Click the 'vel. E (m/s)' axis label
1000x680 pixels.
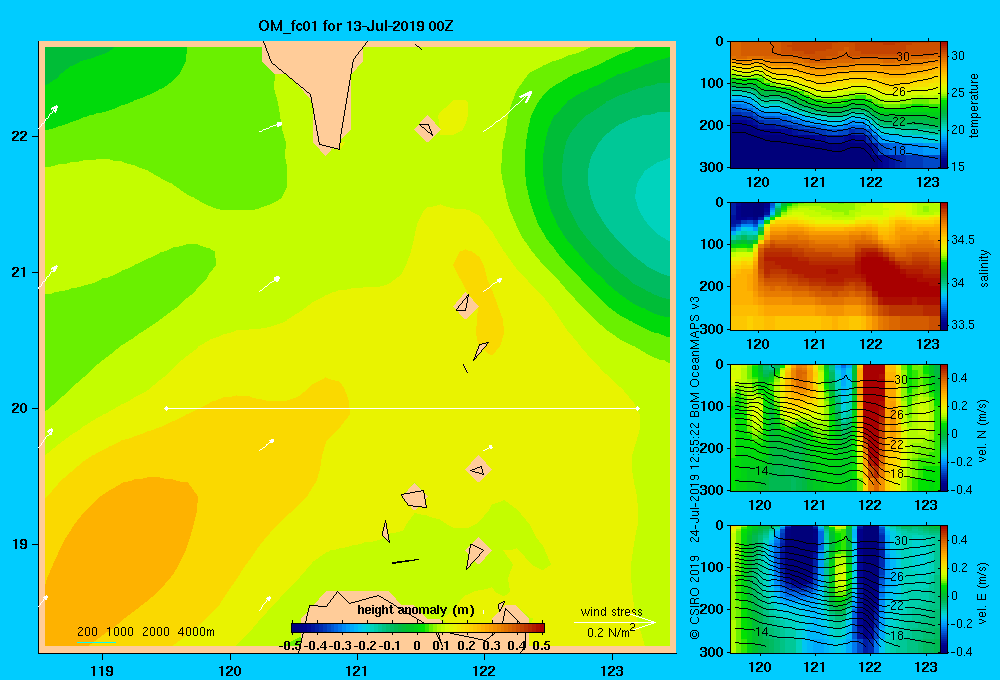tap(983, 592)
